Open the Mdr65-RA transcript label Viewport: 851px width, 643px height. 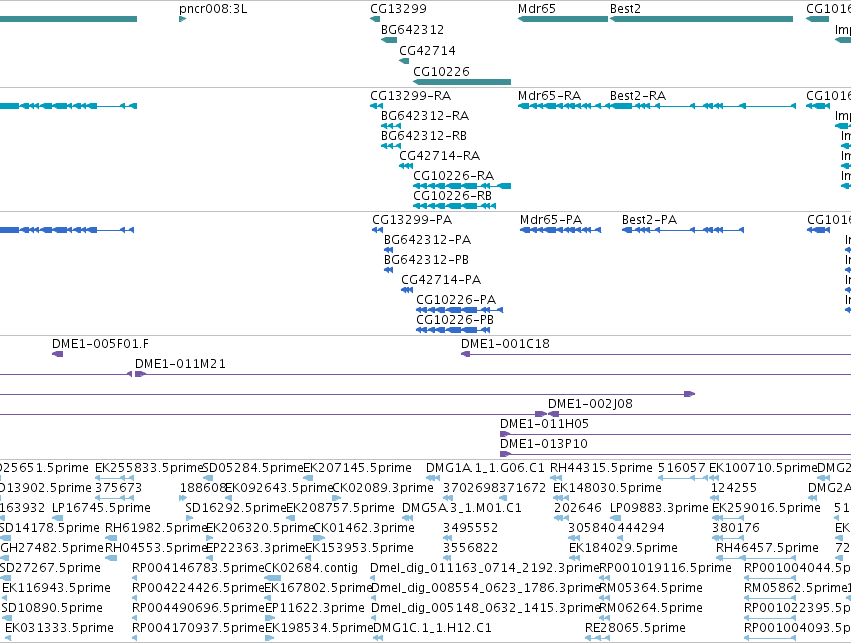pos(549,96)
